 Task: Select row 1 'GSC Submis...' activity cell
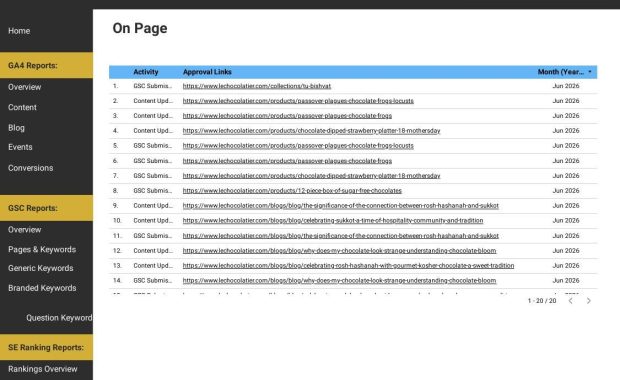153,86
